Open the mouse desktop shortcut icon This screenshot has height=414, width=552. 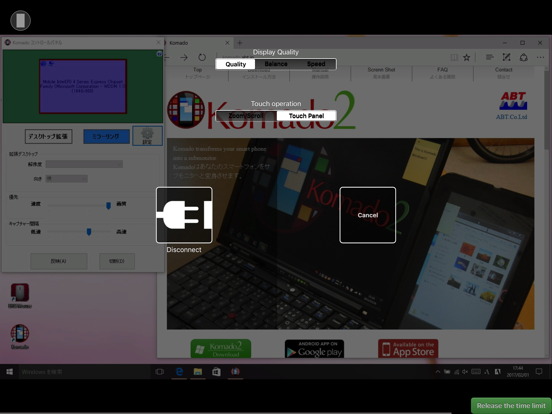coord(20,296)
